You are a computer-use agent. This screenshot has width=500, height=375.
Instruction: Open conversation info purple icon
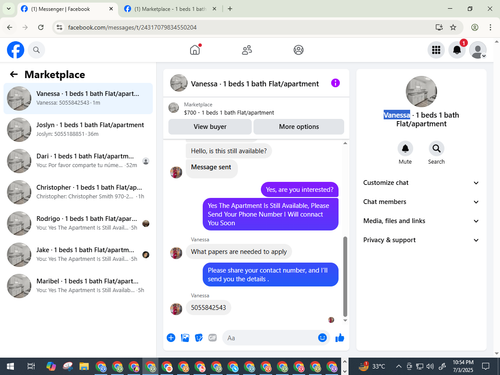click(x=335, y=83)
